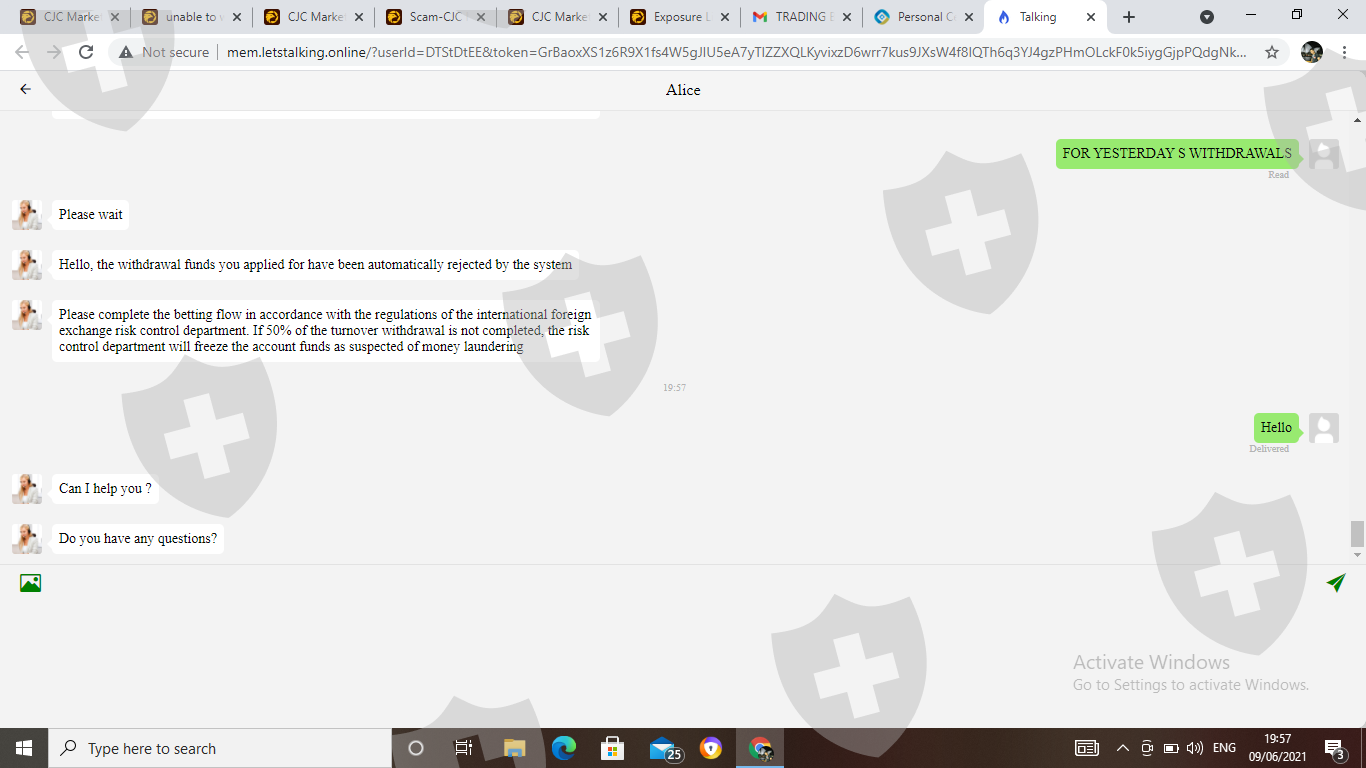This screenshot has height=768, width=1366.
Task: Switch to the Exposure tab
Action: pos(679,17)
